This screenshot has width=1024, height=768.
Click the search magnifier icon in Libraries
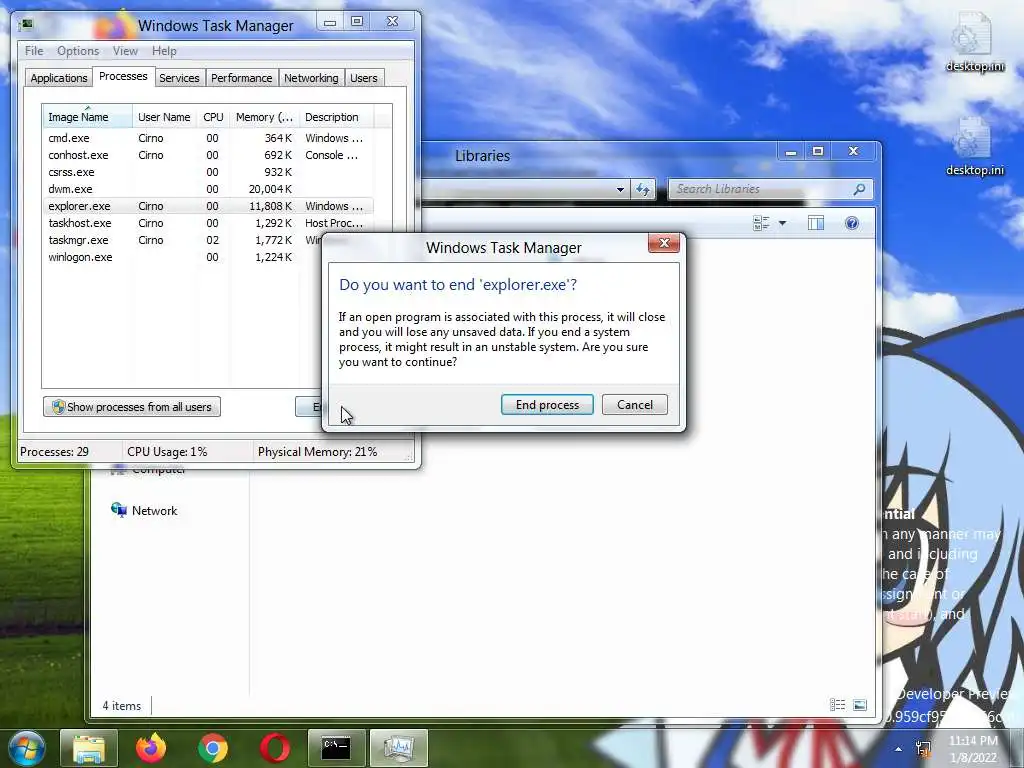(859, 189)
